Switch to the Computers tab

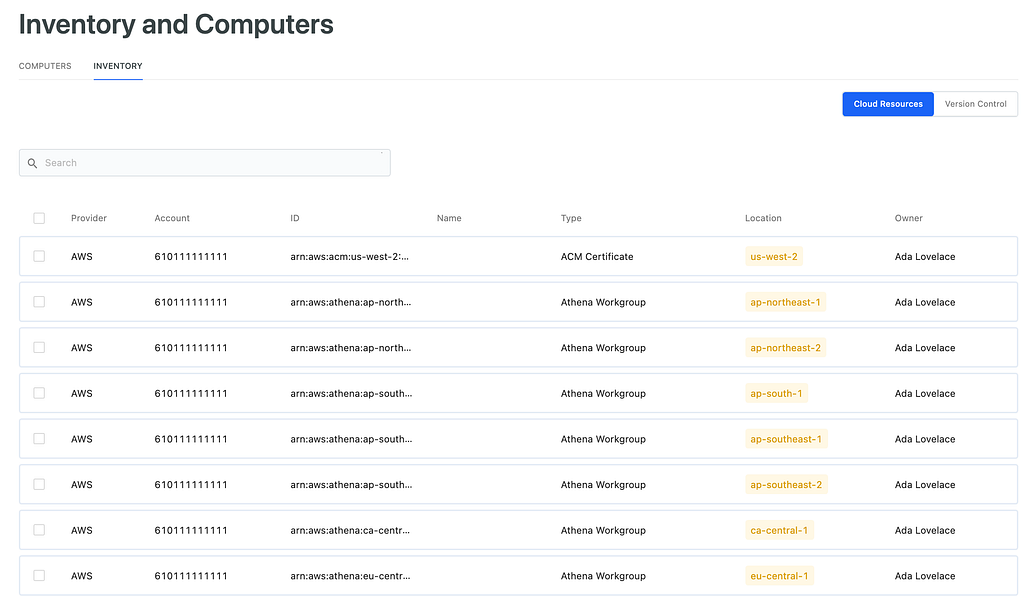45,66
